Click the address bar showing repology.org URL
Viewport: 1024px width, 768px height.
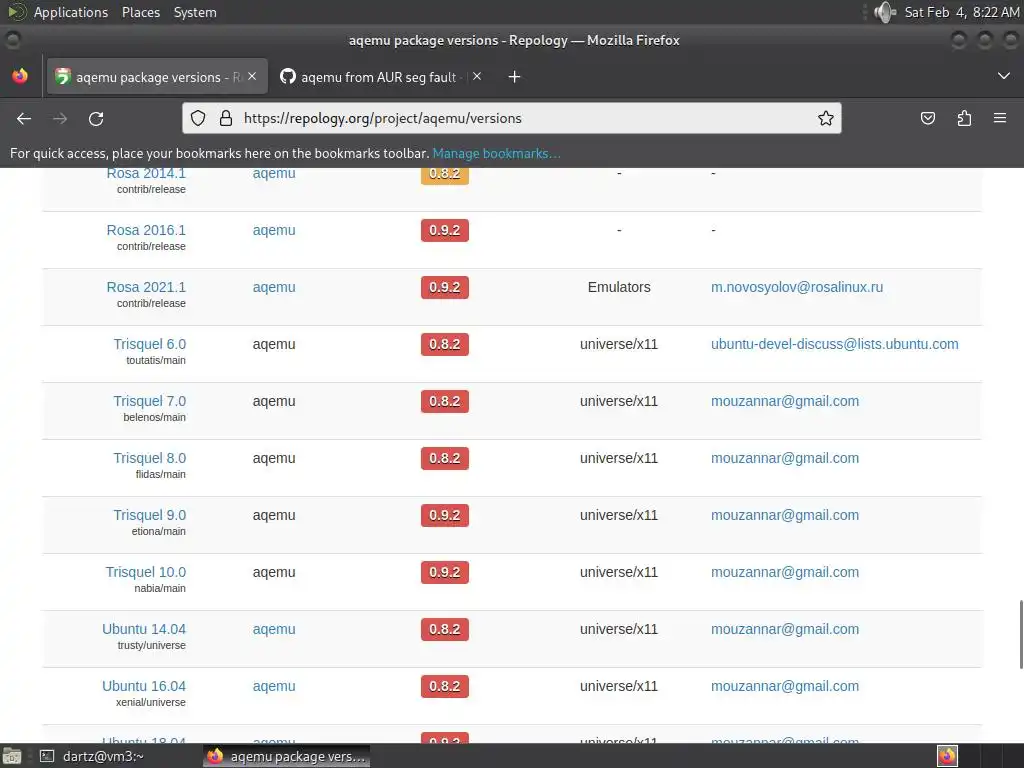tap(511, 118)
